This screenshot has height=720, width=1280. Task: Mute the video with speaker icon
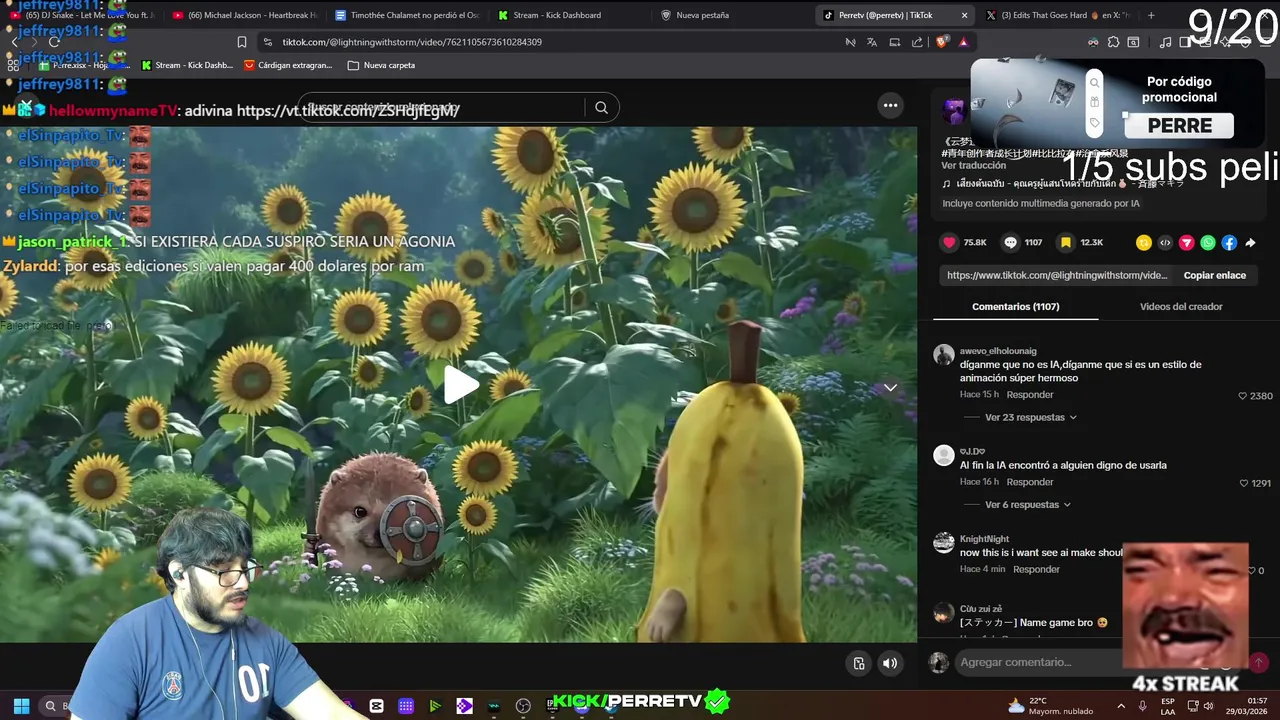pos(889,663)
